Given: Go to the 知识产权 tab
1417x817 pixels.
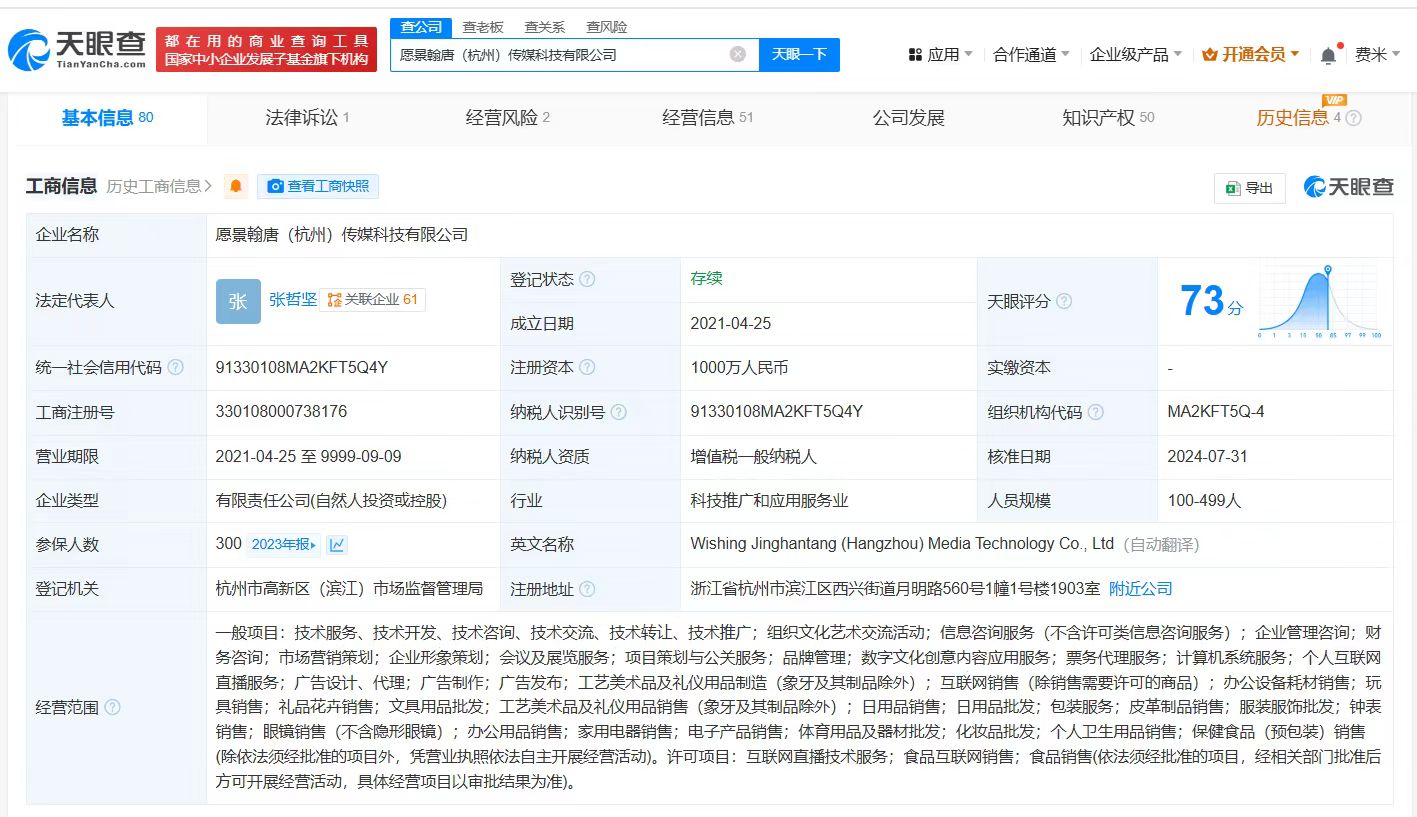Looking at the screenshot, I should coord(1108,118).
